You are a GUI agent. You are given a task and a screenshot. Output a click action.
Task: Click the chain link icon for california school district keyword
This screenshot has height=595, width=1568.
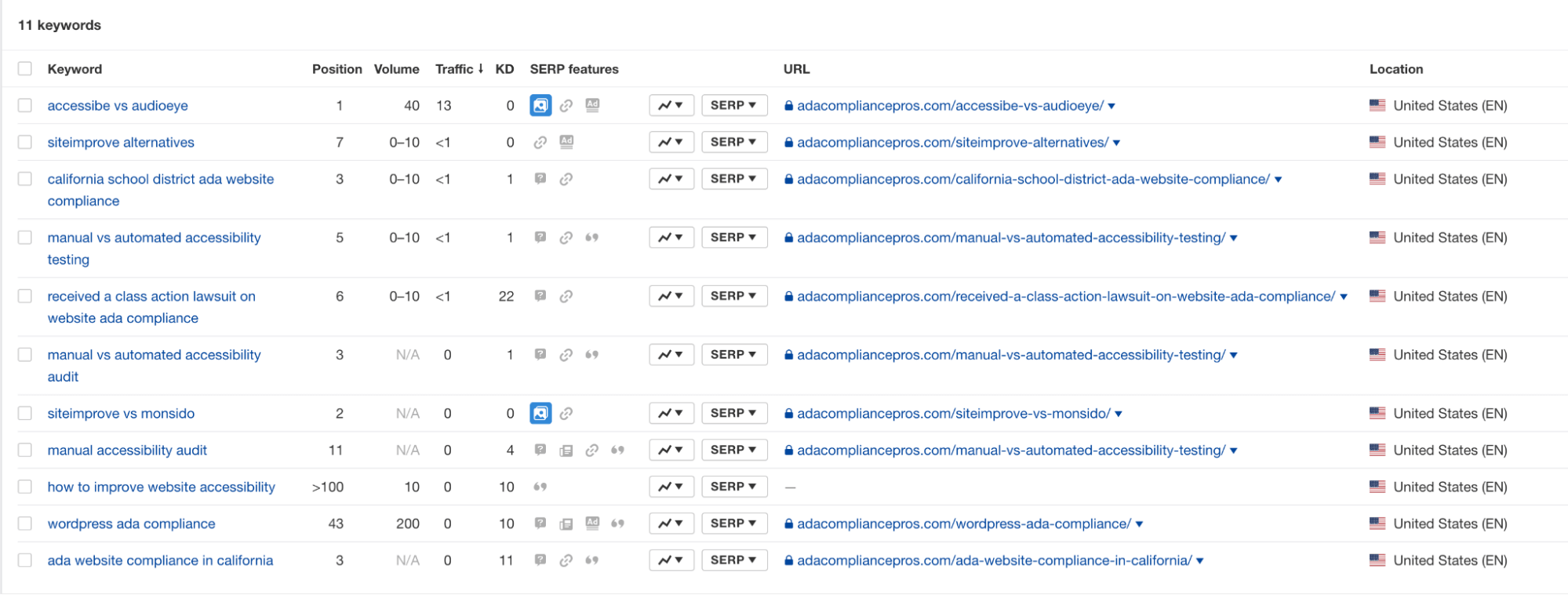tap(566, 179)
